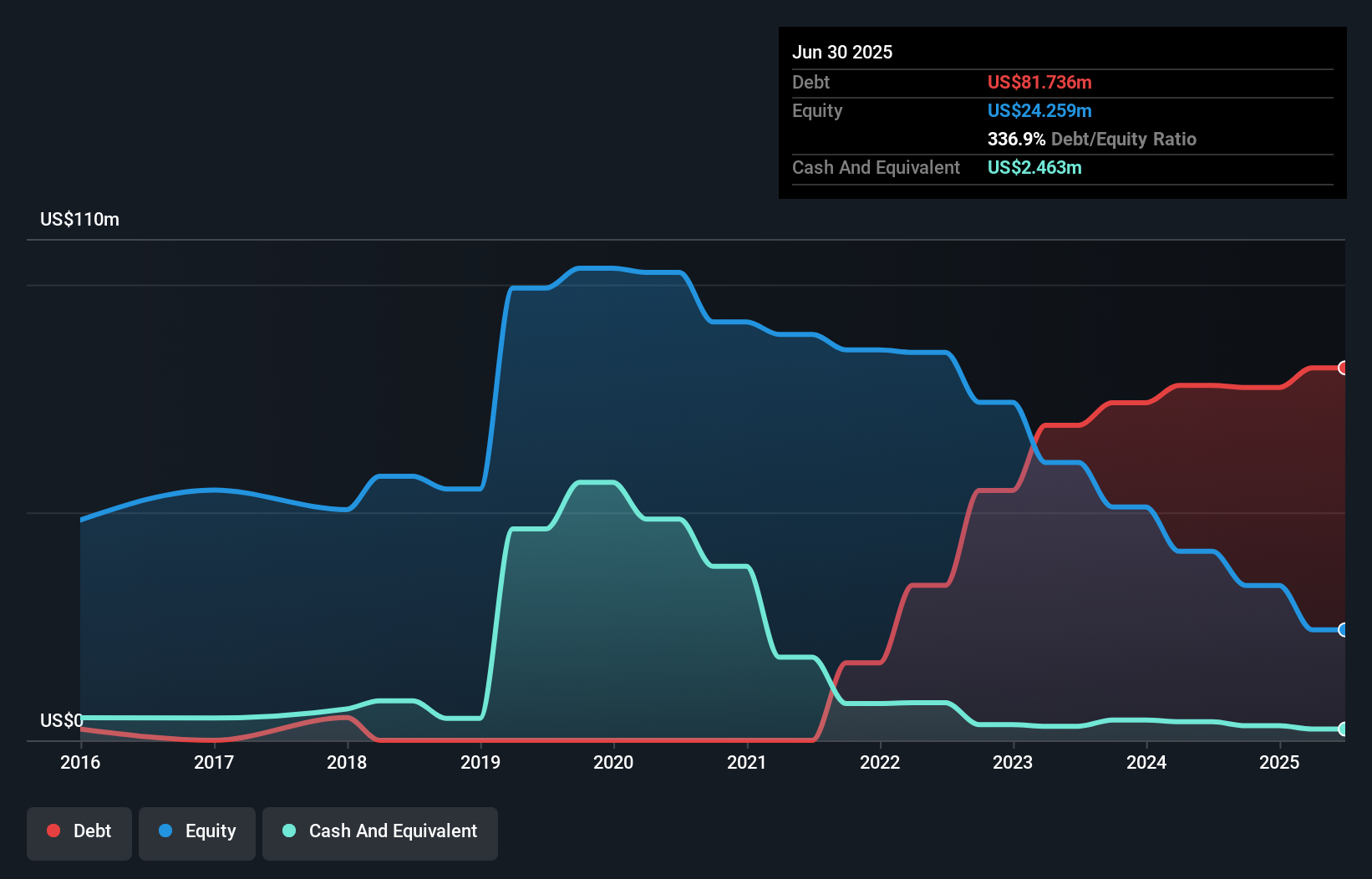Click the teal Cash endpoint marker on chart
This screenshot has height=879, width=1372.
1343,728
